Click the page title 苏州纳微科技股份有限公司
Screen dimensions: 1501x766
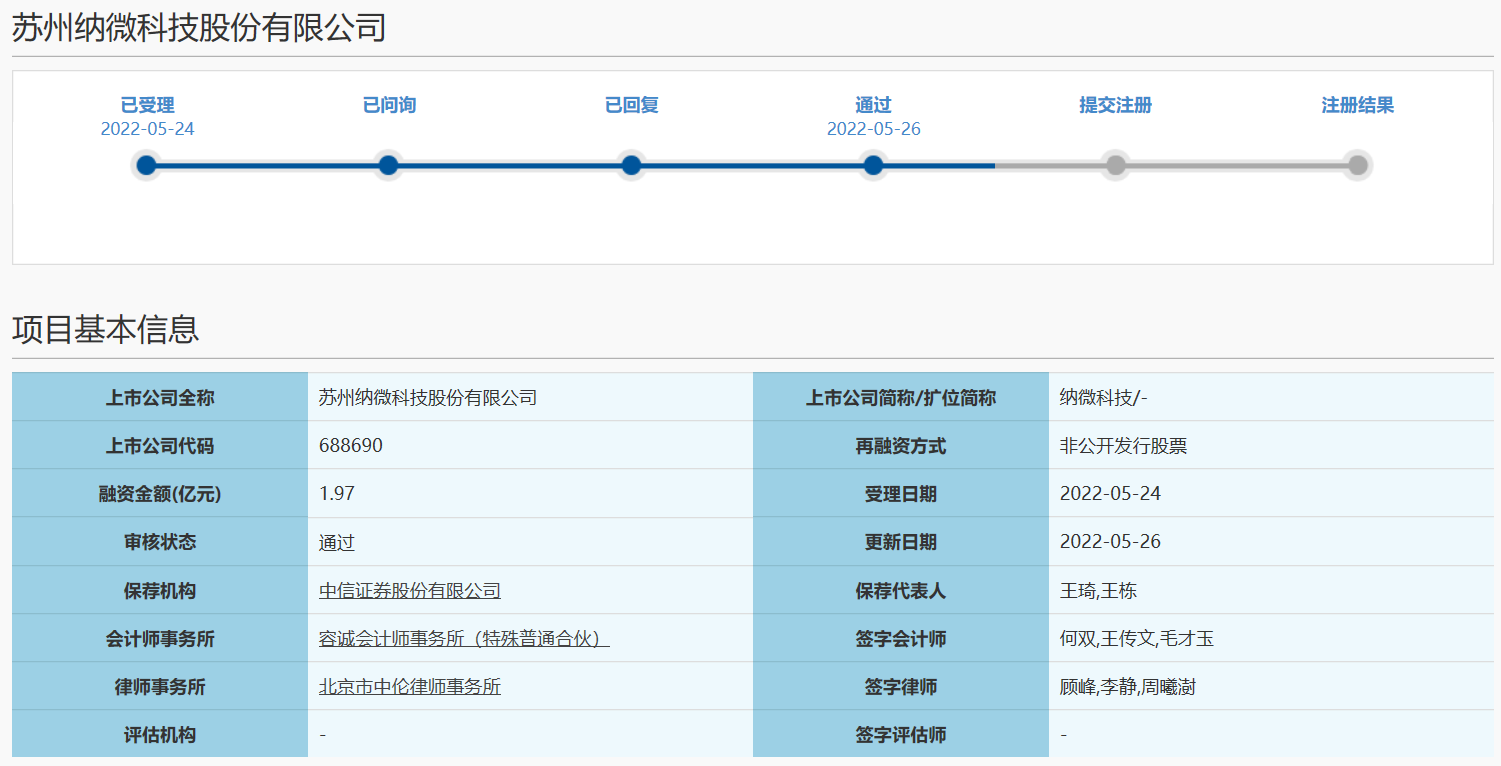pyautogui.click(x=199, y=28)
